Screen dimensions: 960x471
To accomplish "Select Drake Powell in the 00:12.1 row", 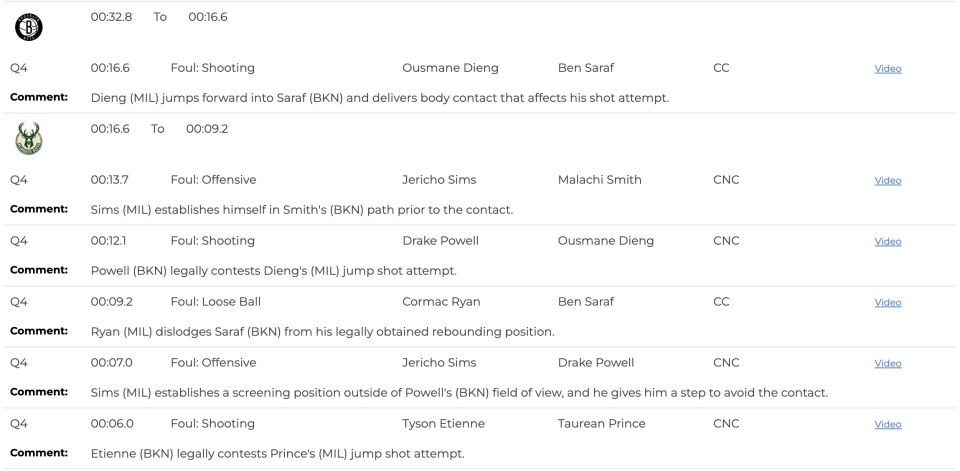I will (440, 241).
